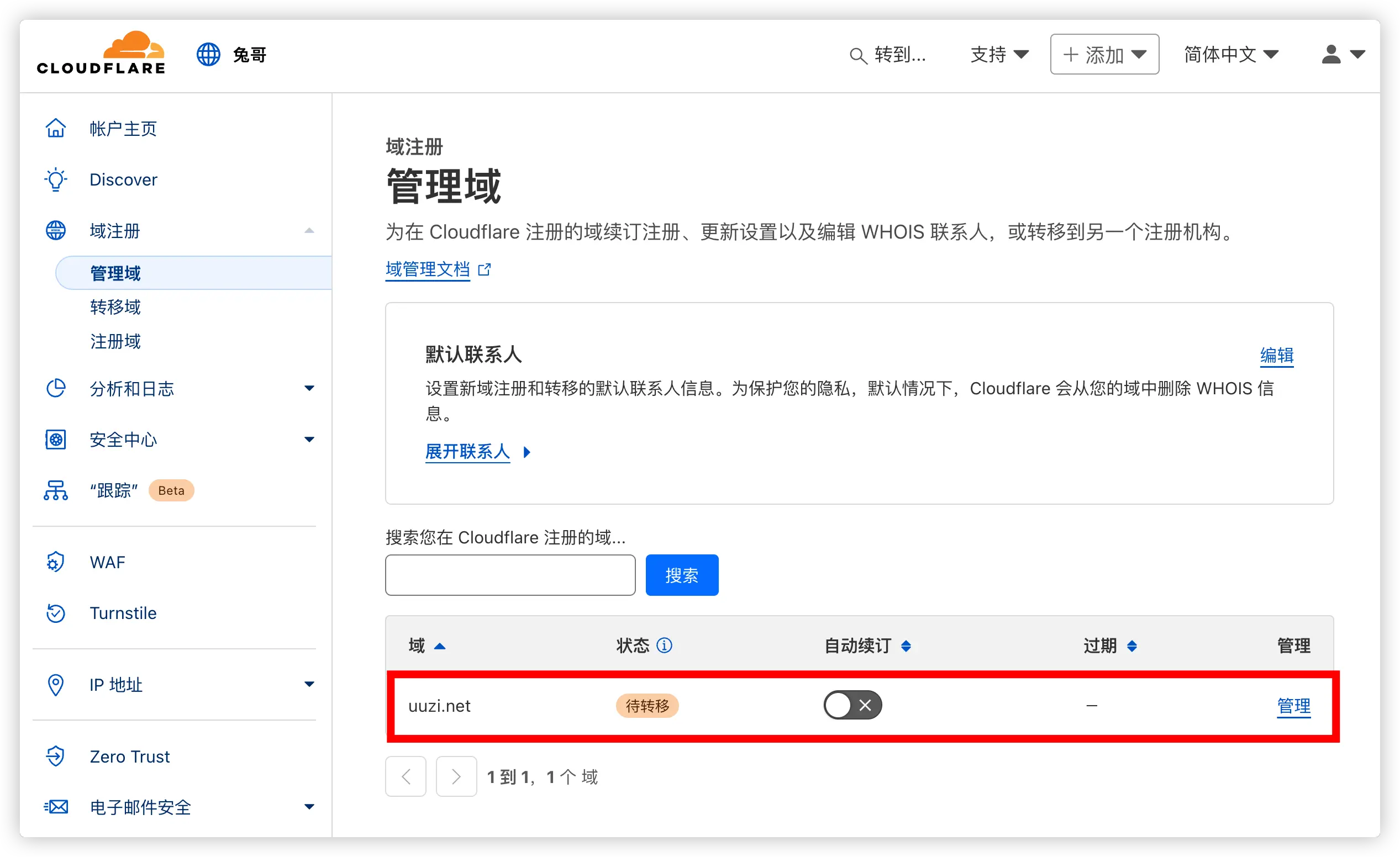The width and height of the screenshot is (1400, 857).
Task: Click the 展开联系人 link
Action: coord(467,452)
